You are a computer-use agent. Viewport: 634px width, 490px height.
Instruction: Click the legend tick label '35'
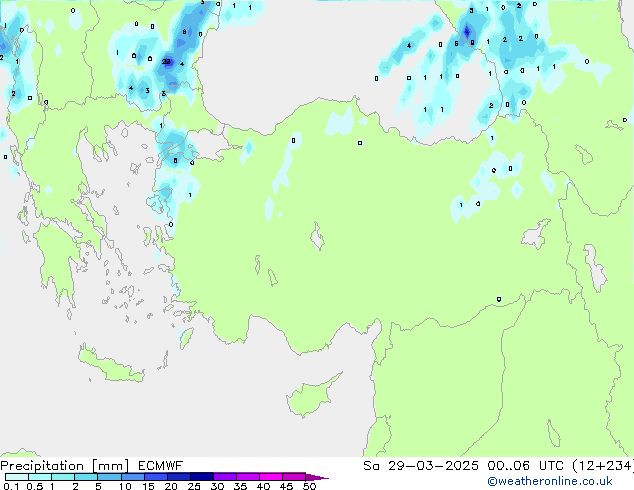tap(240, 486)
